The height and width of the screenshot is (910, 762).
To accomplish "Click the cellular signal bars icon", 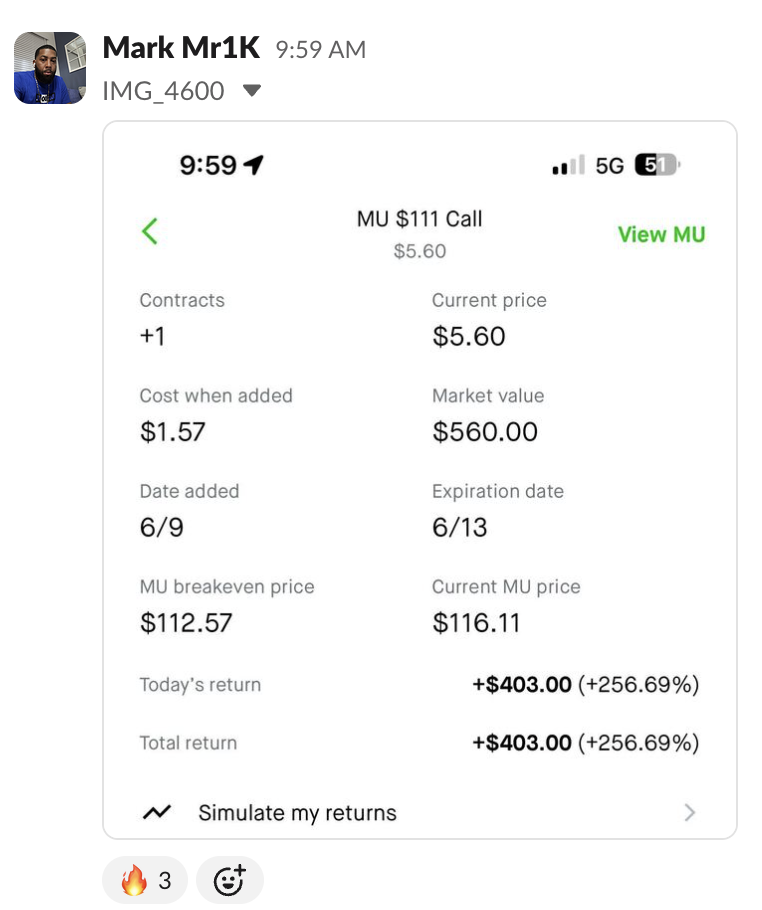I will 567,166.
